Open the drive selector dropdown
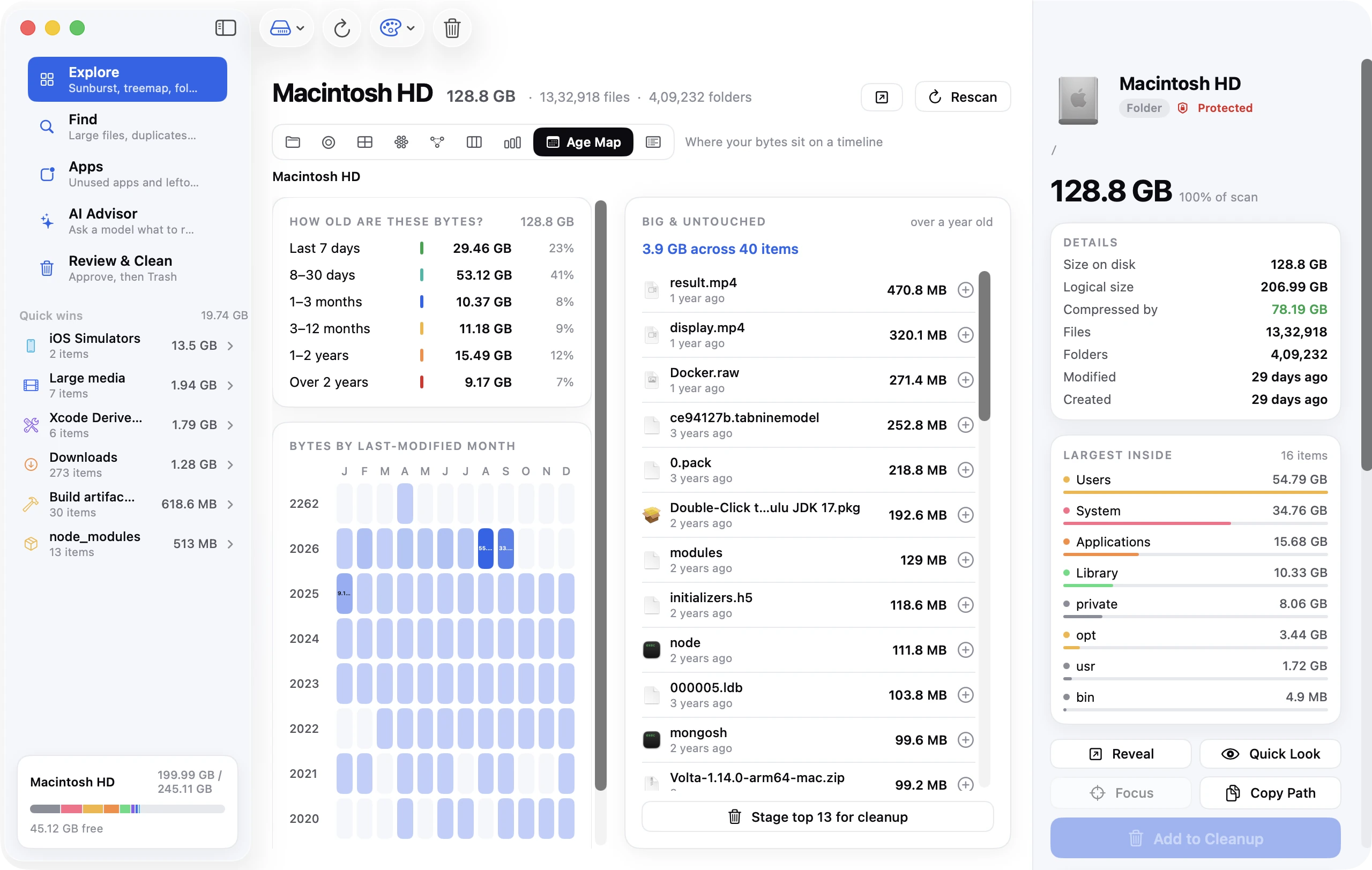Screen dimensions: 1372x870 (287, 27)
